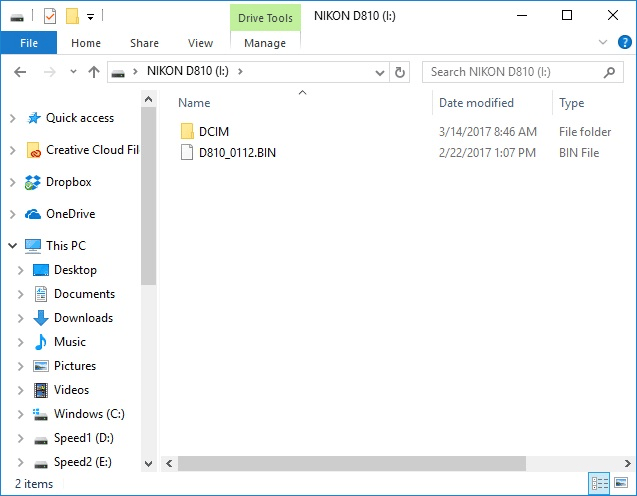
Task: Click the Properties icon in quick access toolbar
Action: (50, 16)
